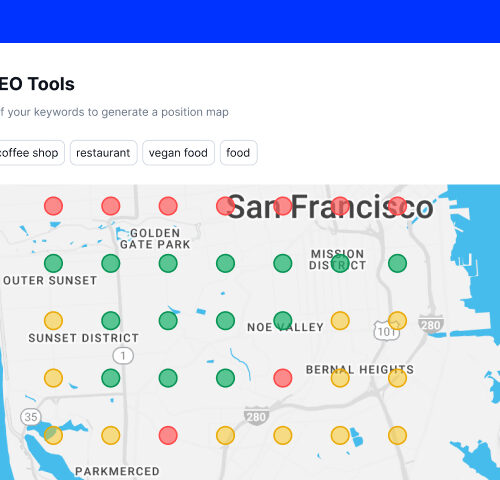
Task: Click the route 1 highway shield
Action: pyautogui.click(x=123, y=356)
